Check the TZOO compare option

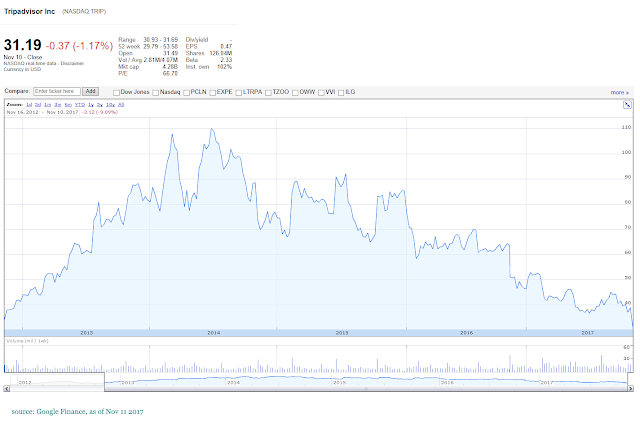(268, 93)
